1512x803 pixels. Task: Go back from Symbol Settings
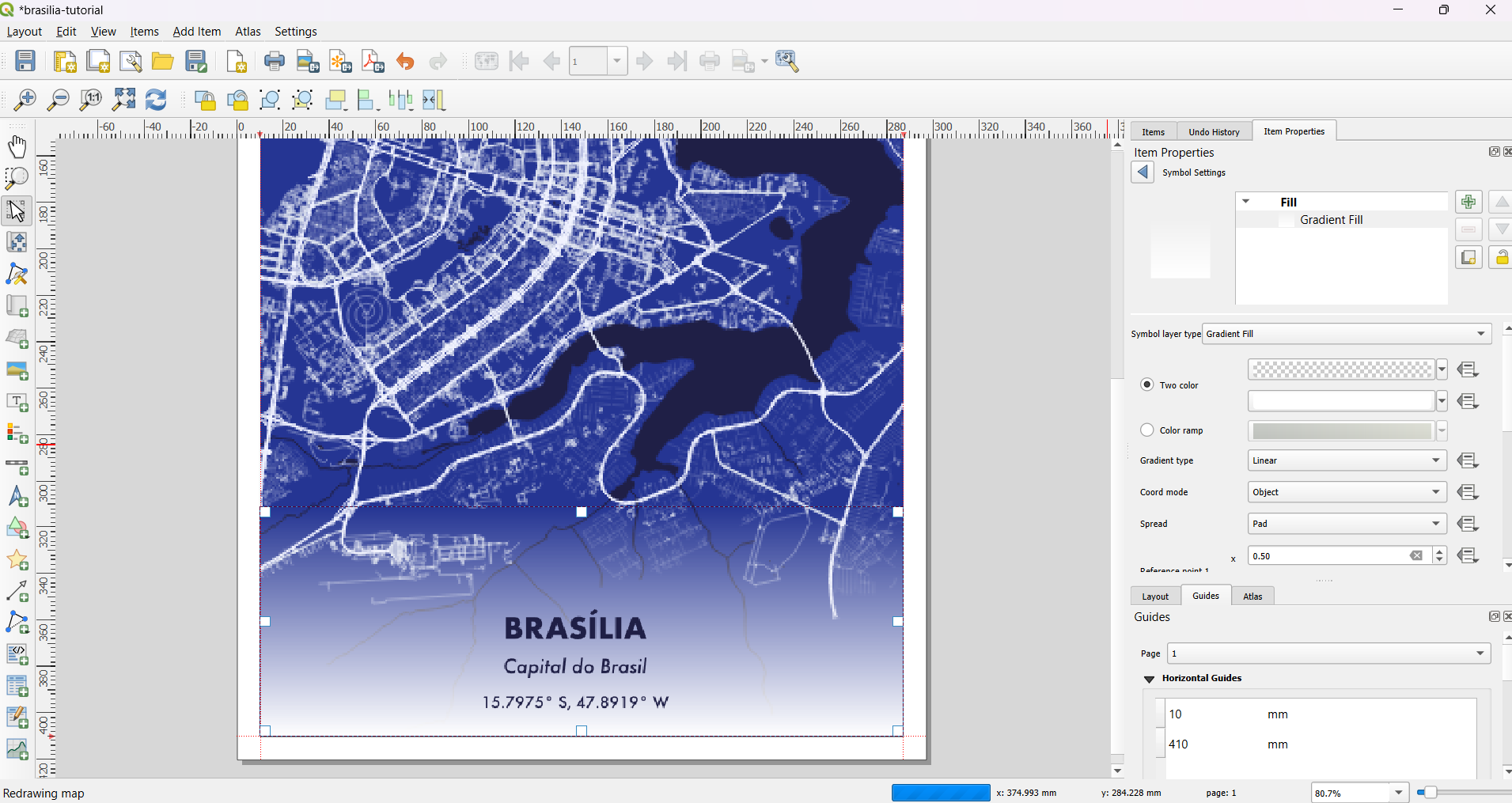(1142, 172)
